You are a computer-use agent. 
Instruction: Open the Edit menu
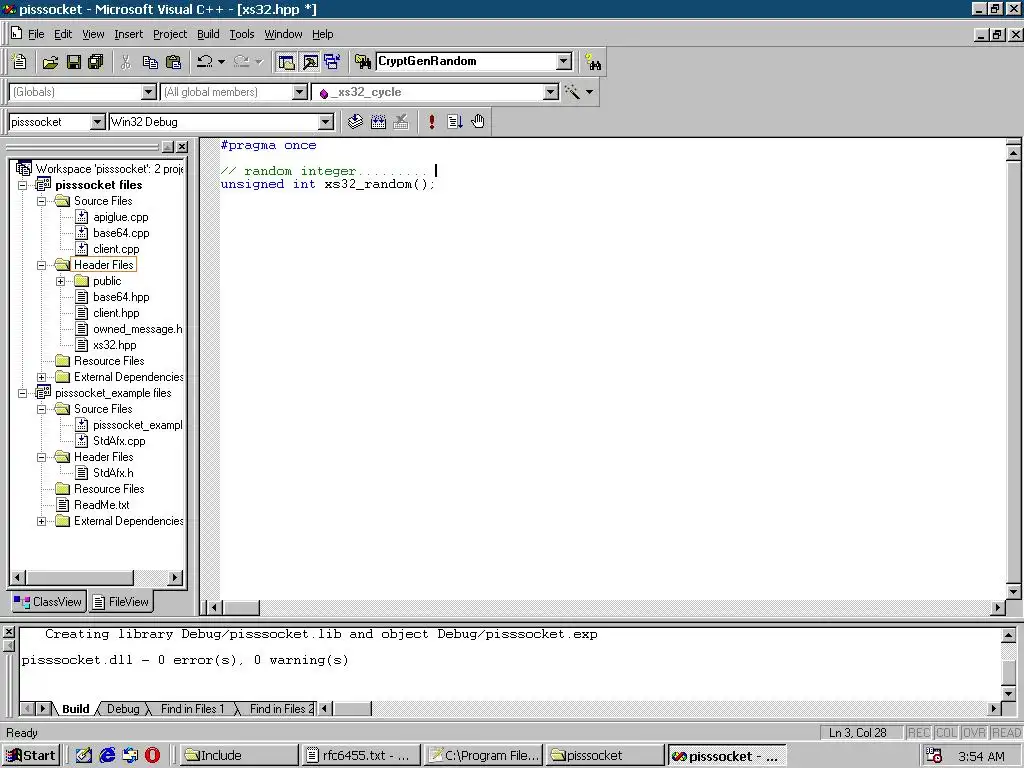click(63, 34)
